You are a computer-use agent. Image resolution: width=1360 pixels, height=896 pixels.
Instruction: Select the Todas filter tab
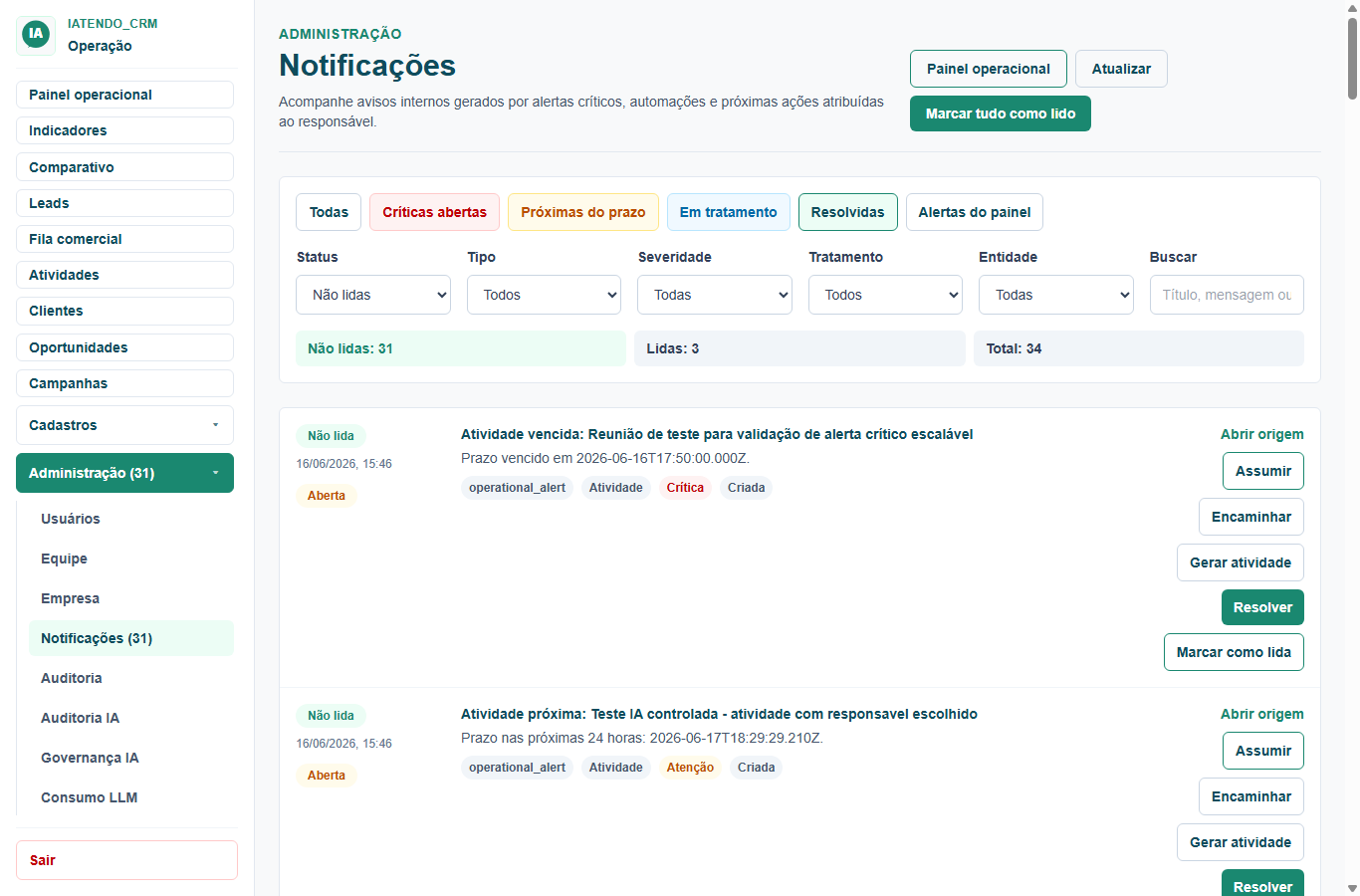coord(329,212)
